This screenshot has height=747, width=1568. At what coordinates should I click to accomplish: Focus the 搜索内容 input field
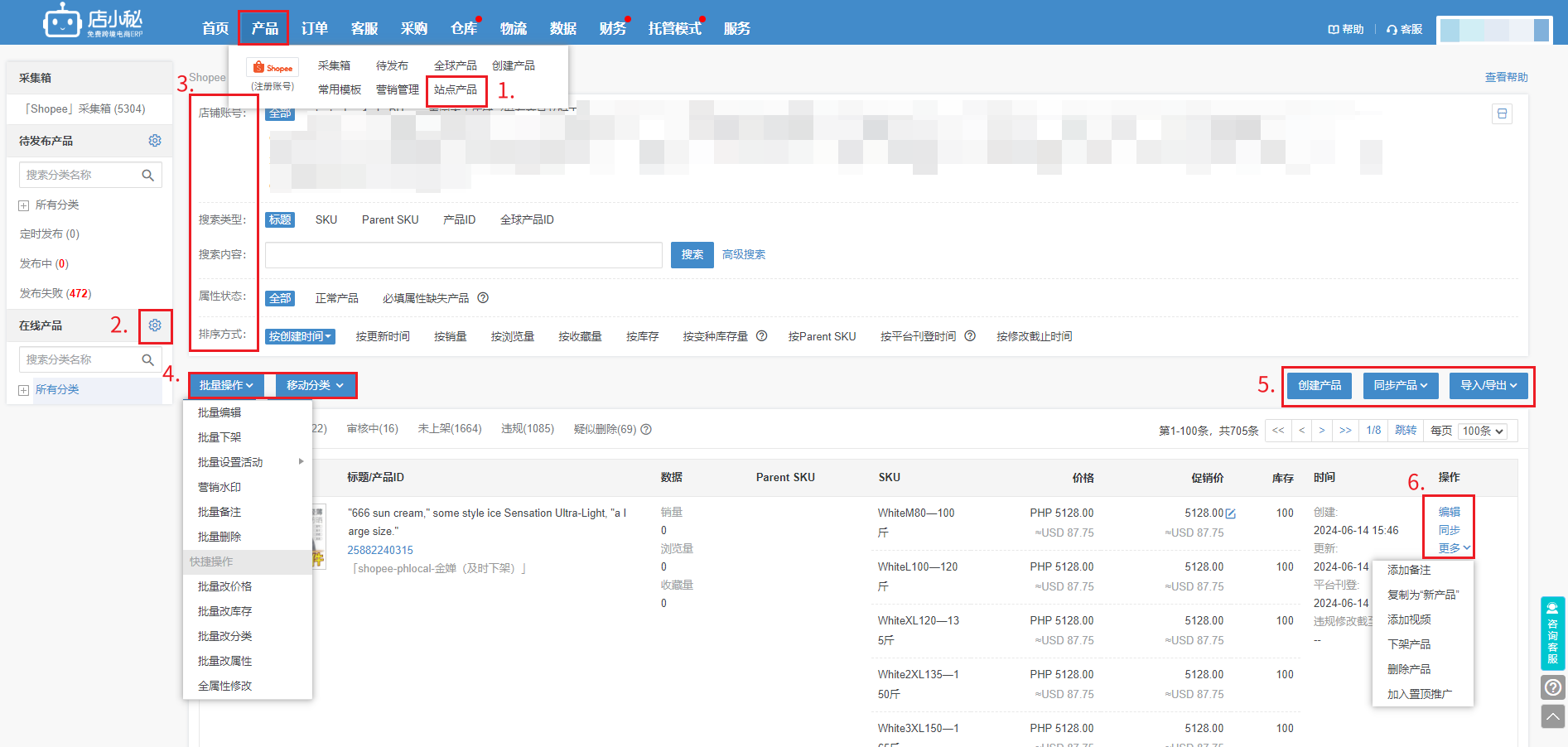[x=463, y=255]
